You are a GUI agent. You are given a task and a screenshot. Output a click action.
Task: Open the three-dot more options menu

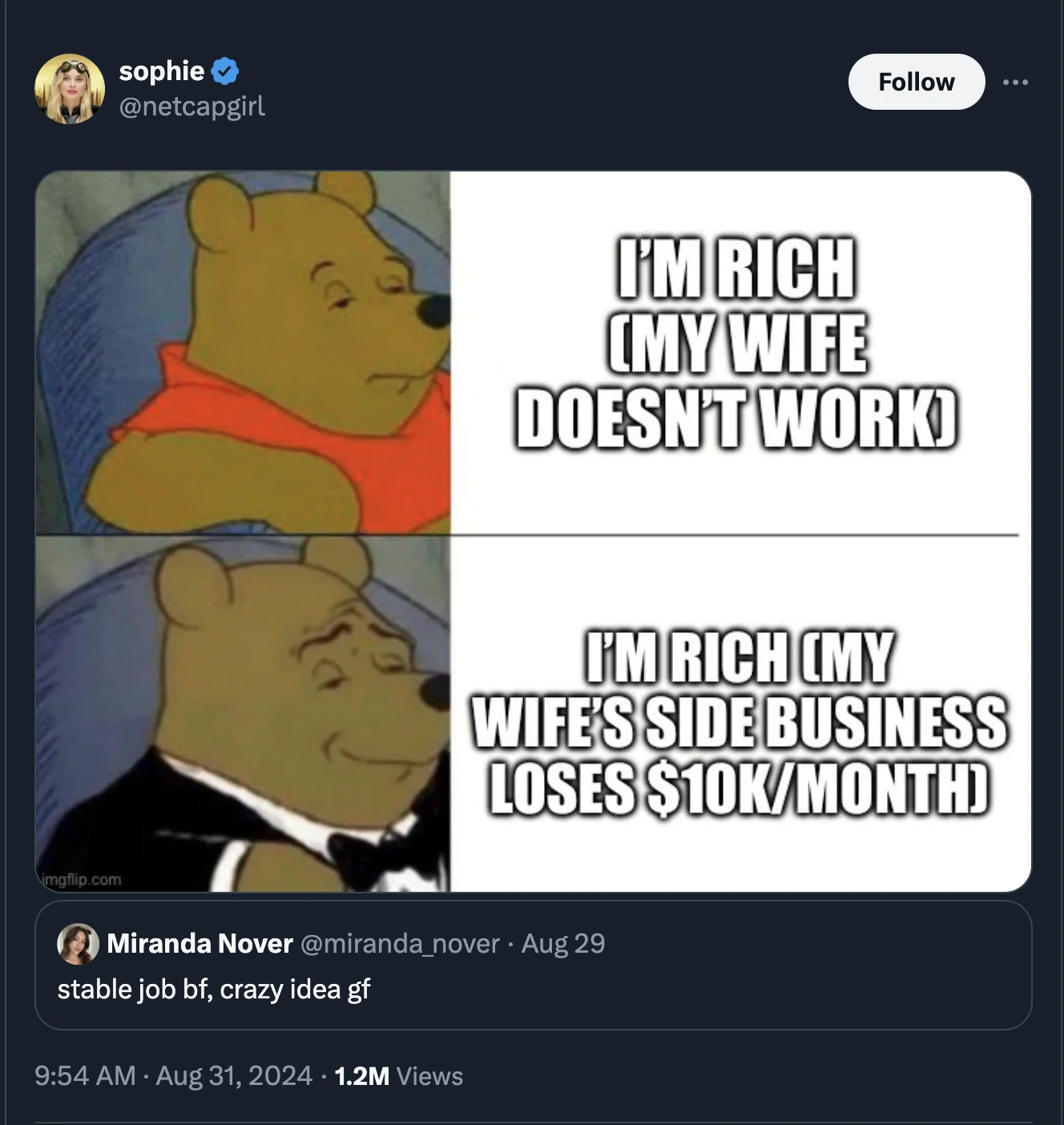(x=1014, y=82)
